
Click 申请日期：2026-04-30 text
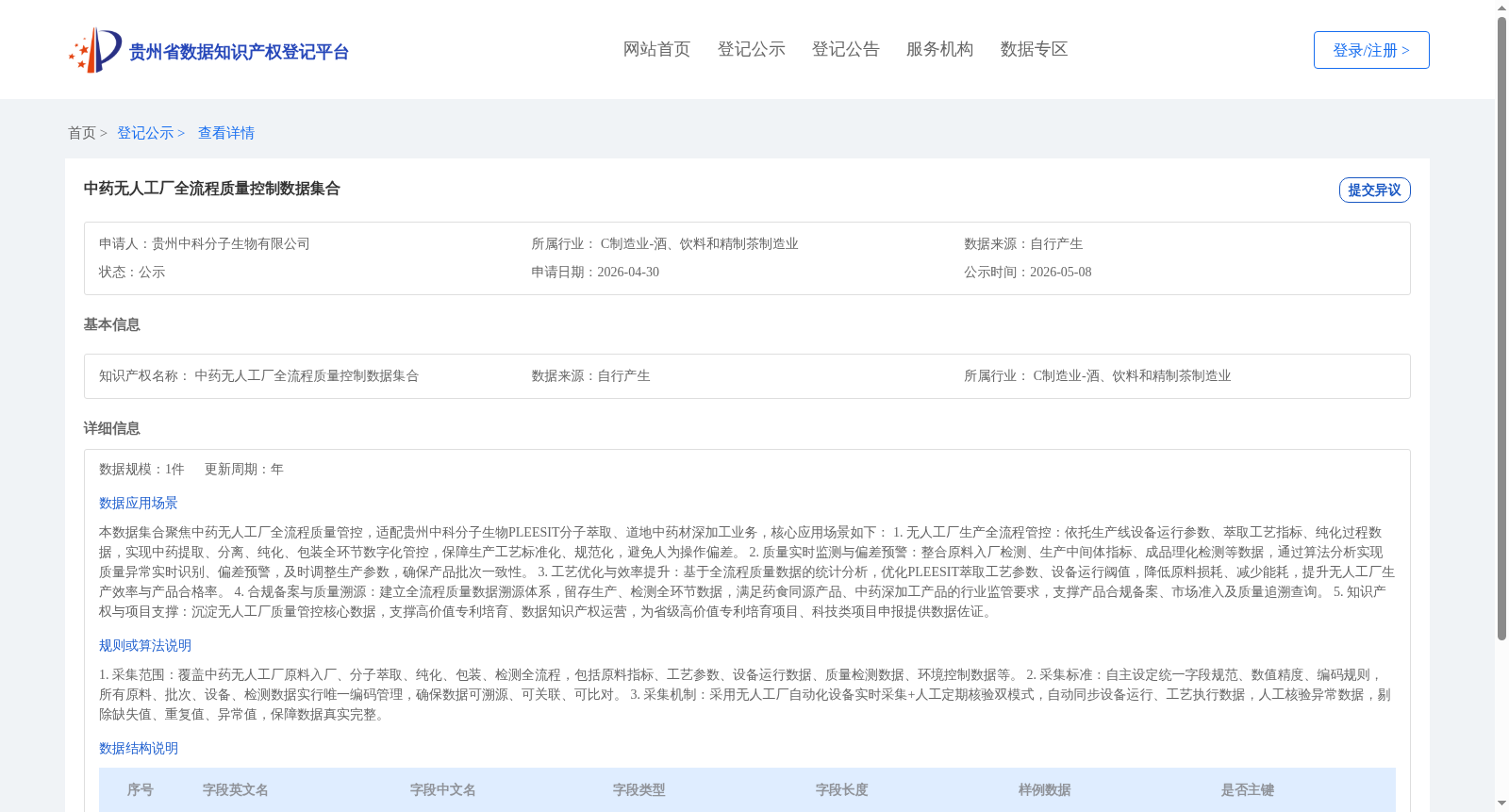point(595,273)
